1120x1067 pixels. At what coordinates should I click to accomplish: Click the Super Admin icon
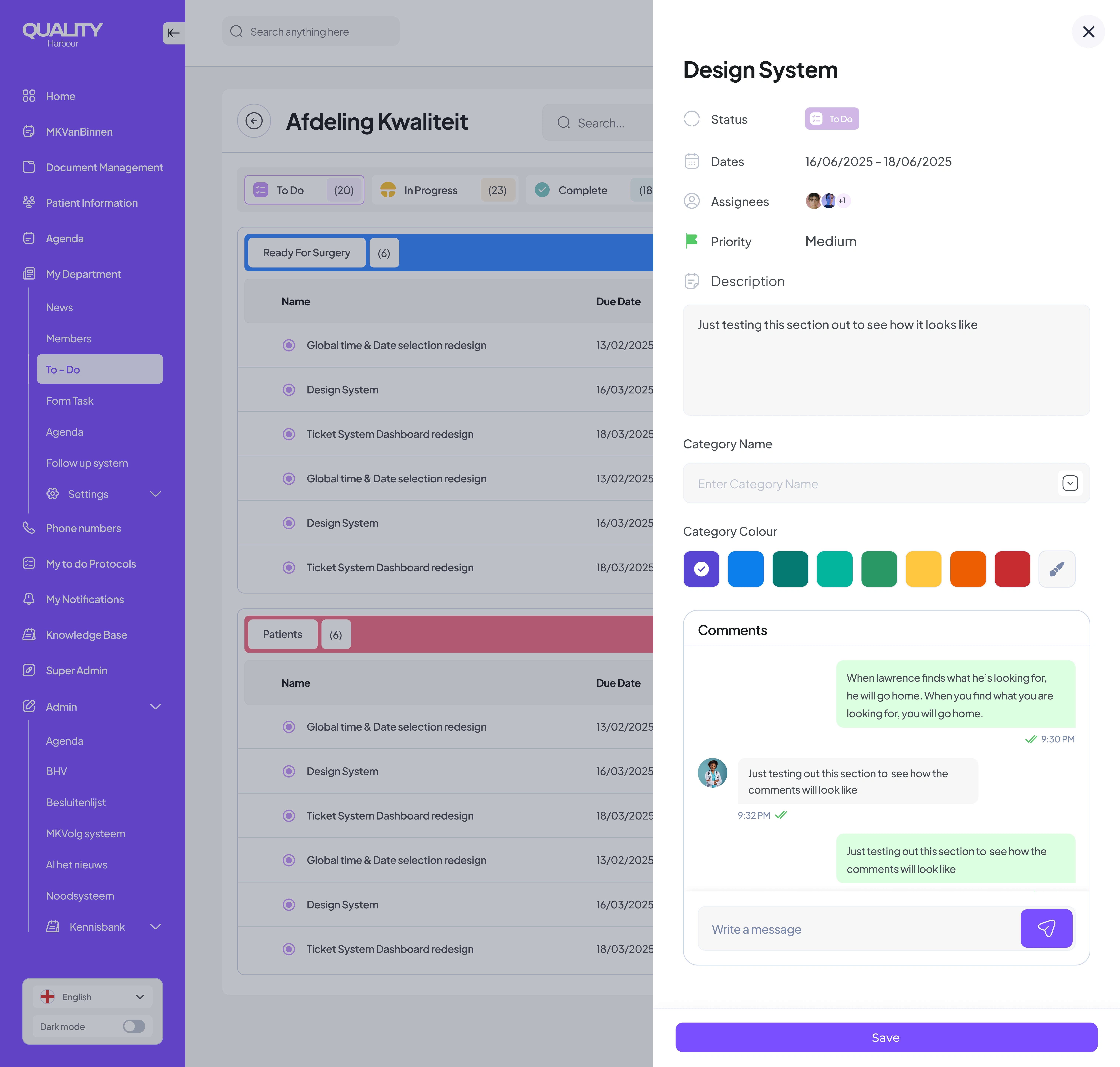(29, 670)
